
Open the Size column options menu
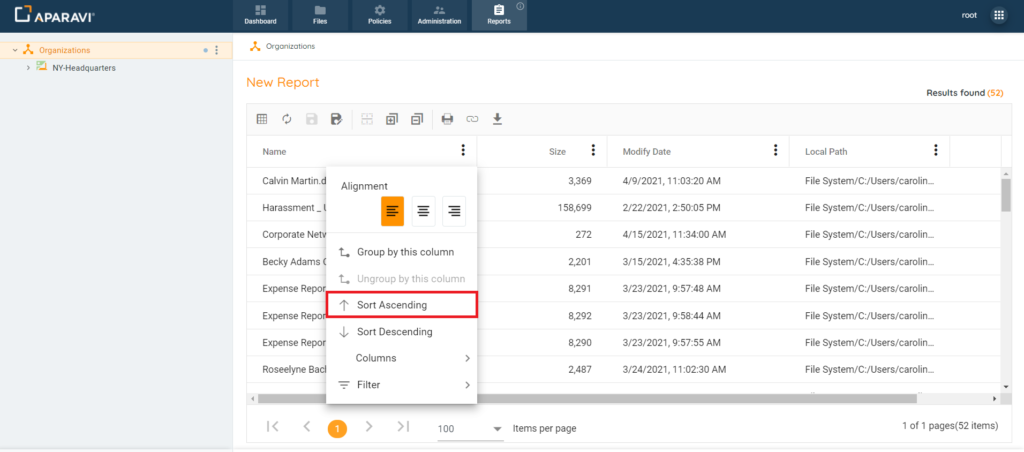coord(593,151)
